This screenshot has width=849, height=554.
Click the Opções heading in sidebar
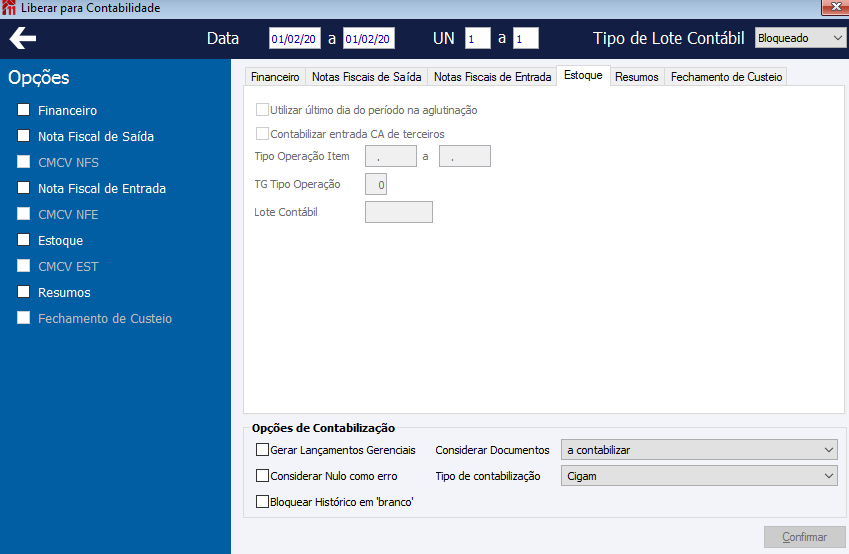coord(39,78)
